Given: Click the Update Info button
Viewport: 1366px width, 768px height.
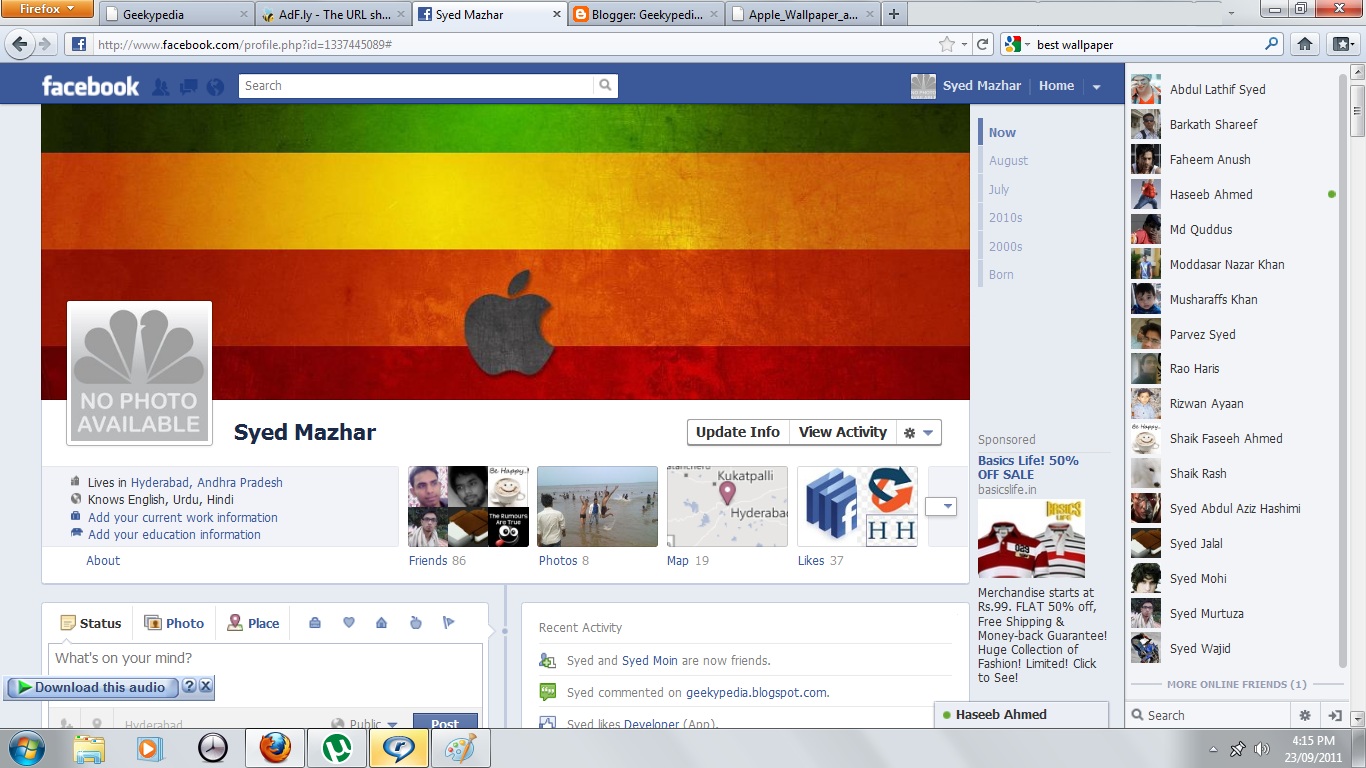Looking at the screenshot, I should pyautogui.click(x=737, y=432).
